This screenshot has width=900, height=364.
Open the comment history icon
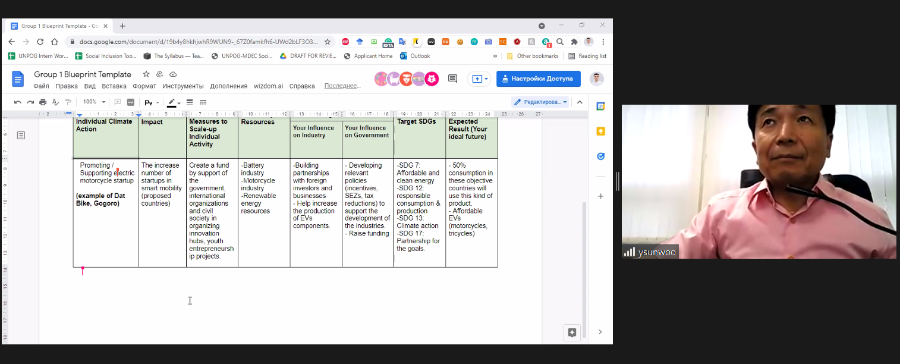click(x=452, y=79)
